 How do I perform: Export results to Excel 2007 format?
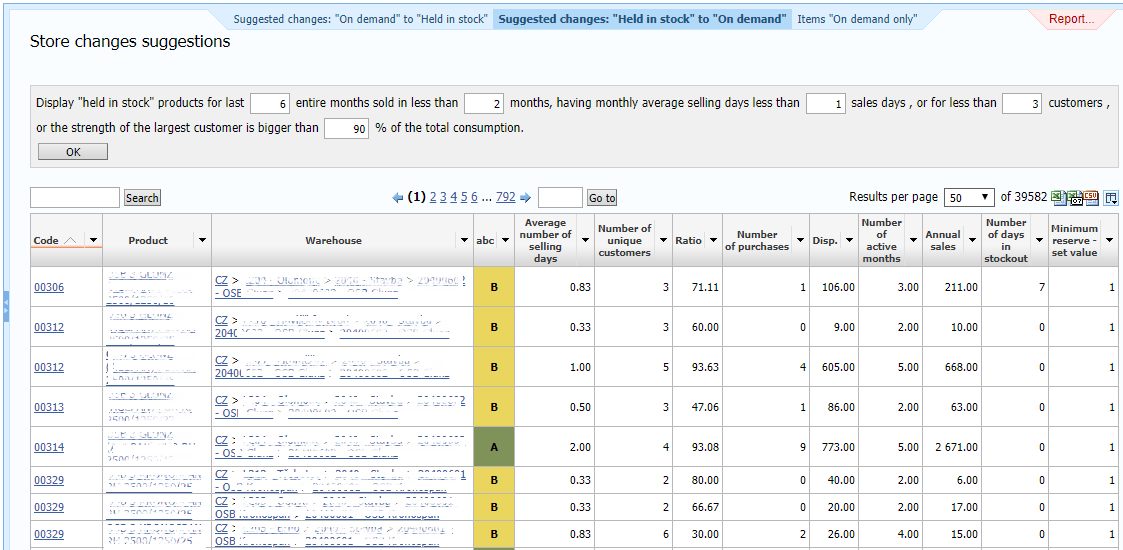click(x=1075, y=198)
